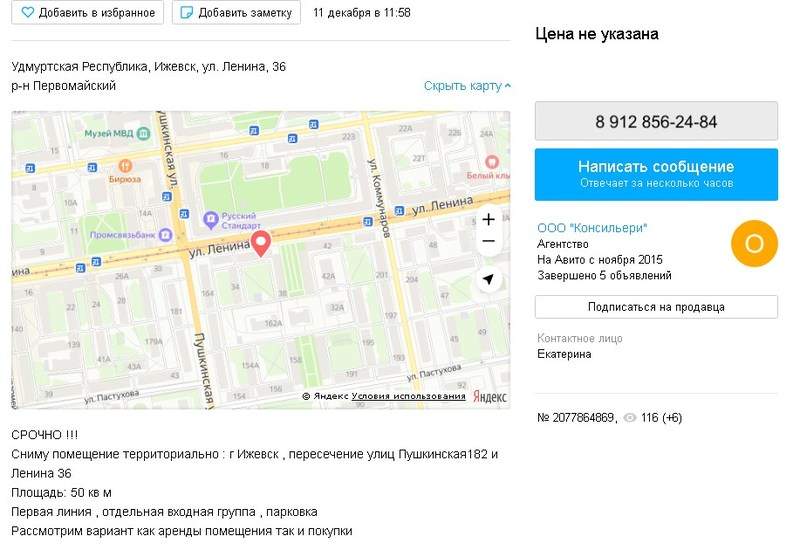
Task: Click the Промсвязьбанк marker icon
Action: [x=165, y=235]
